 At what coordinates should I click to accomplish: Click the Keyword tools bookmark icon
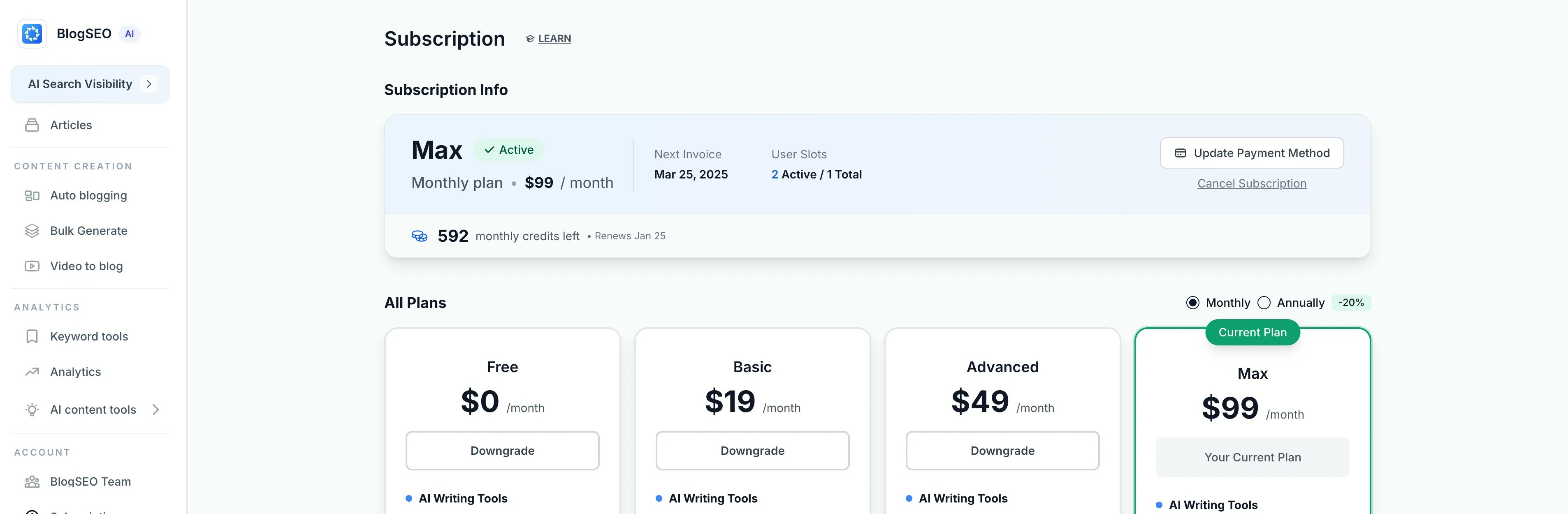32,337
